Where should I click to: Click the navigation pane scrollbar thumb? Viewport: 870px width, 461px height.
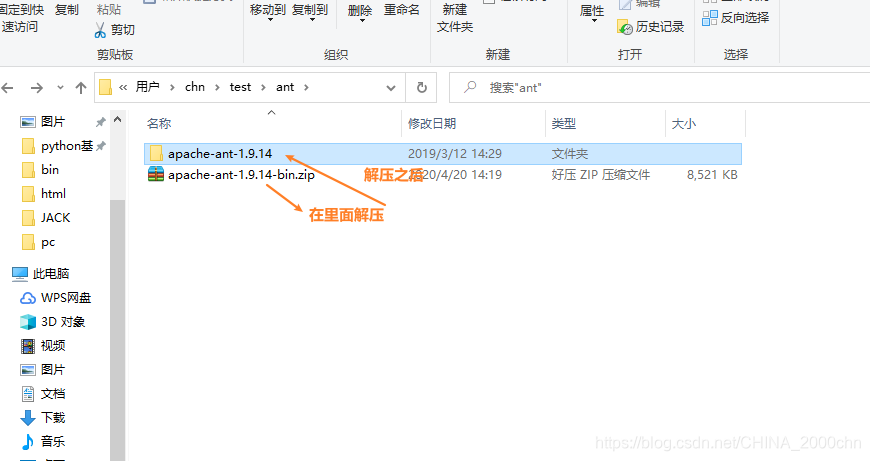[117, 330]
